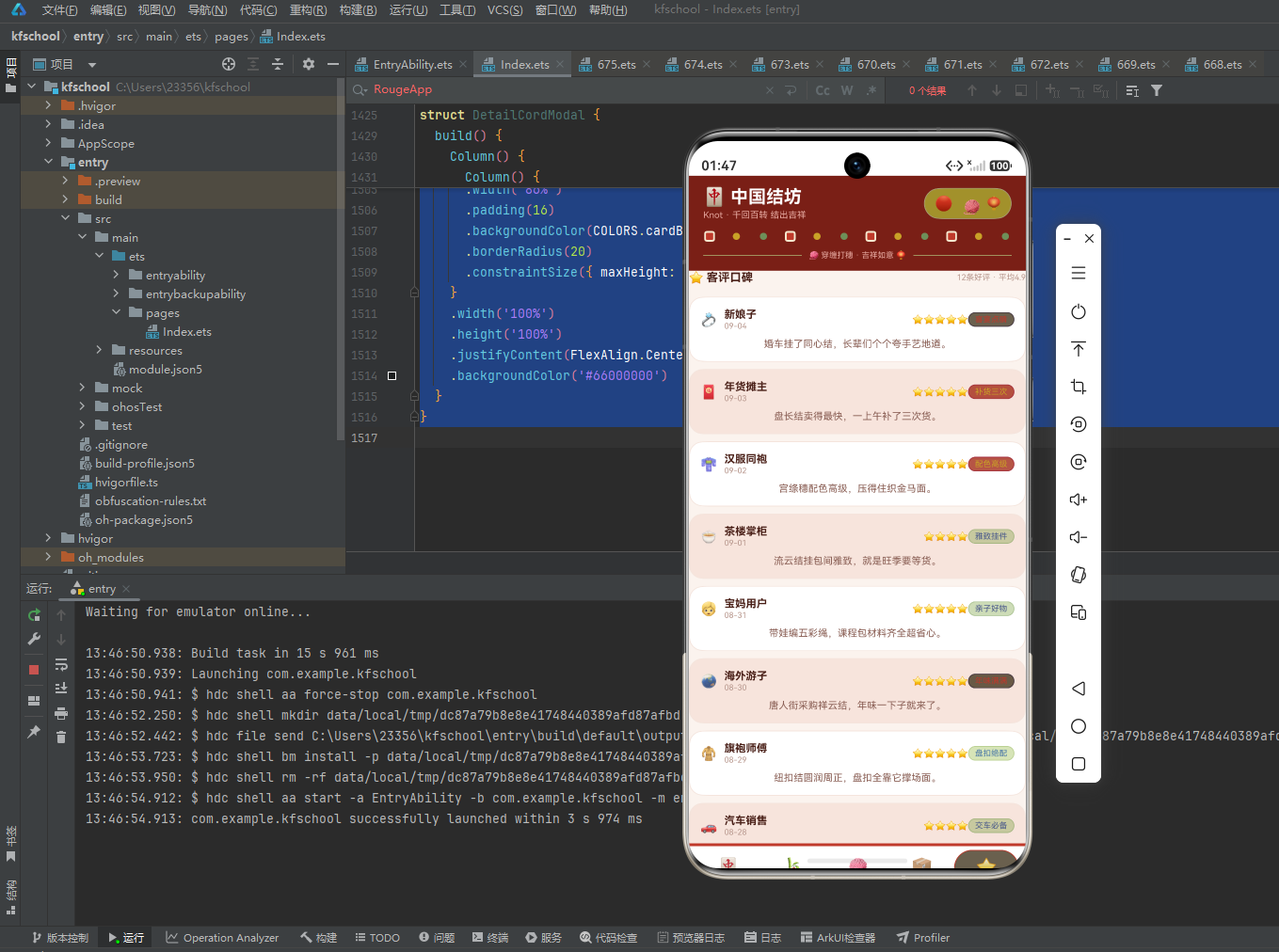The width and height of the screenshot is (1279, 952).
Task: Open the 终端 terminal window
Action: point(490,938)
